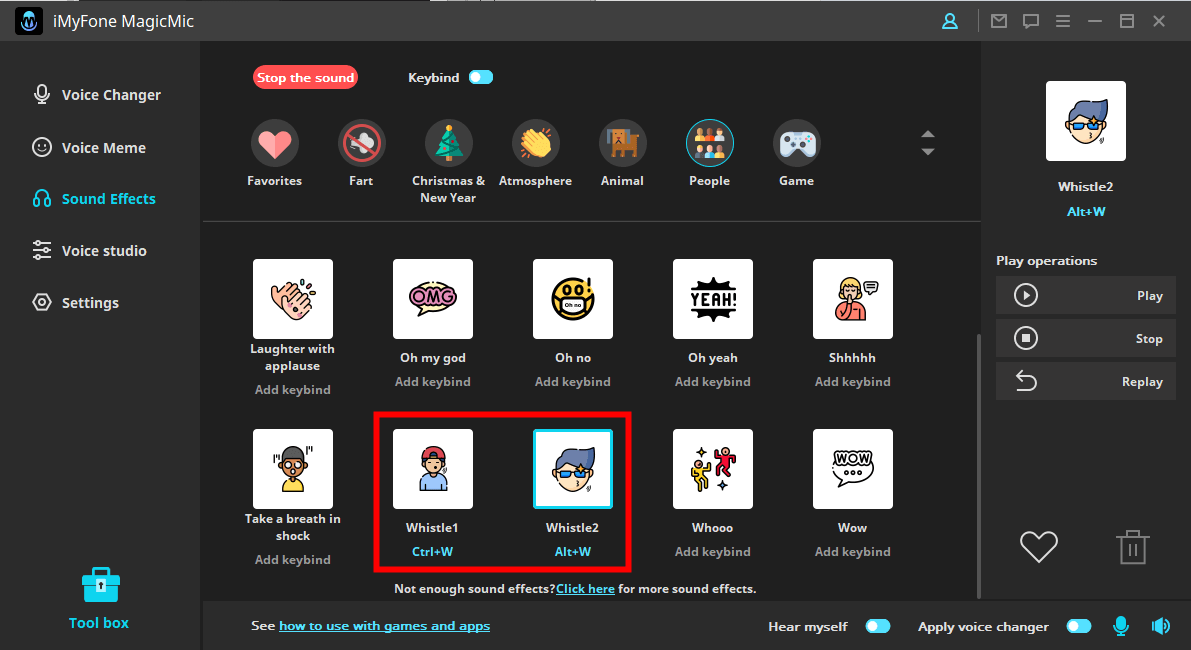Click Alt+W shortcut in the right panel
1191x650 pixels.
click(x=1086, y=212)
